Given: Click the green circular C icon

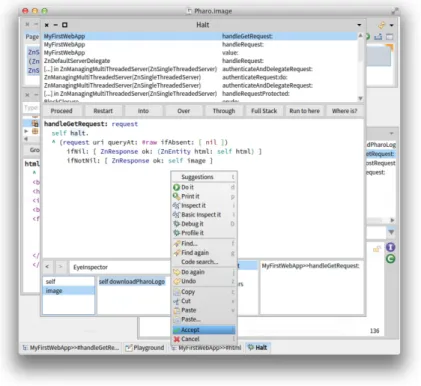Looking at the screenshot, I should coord(390,259).
